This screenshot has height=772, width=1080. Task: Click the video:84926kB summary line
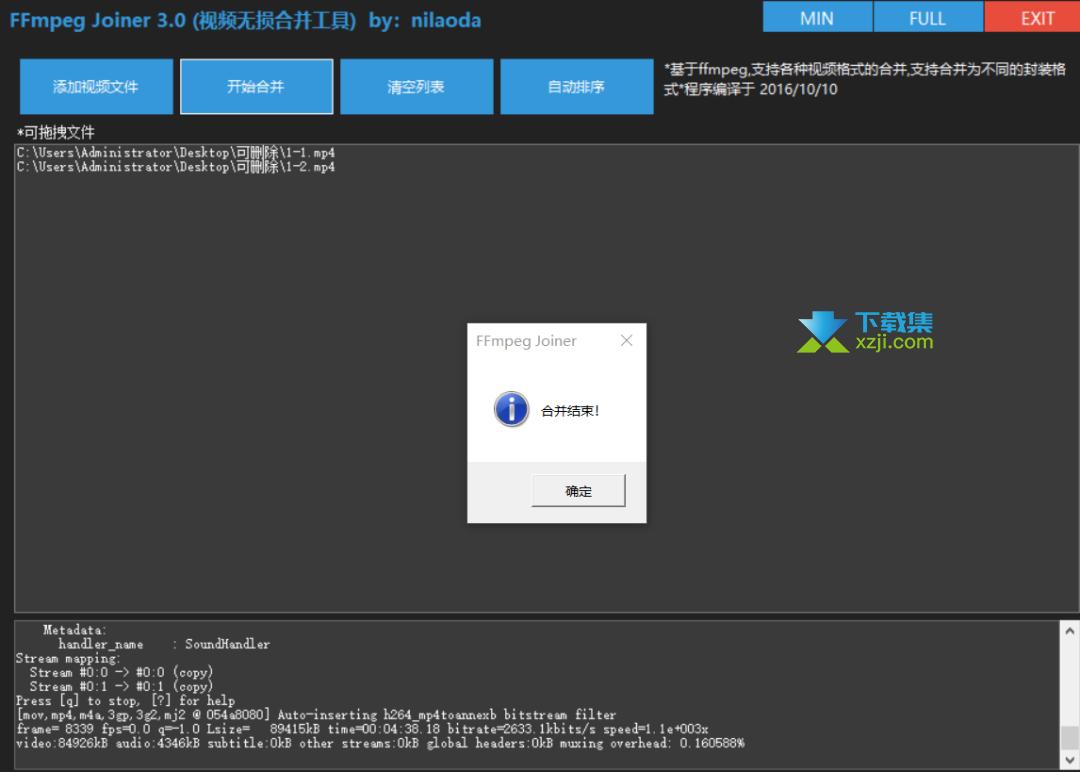tap(380, 744)
